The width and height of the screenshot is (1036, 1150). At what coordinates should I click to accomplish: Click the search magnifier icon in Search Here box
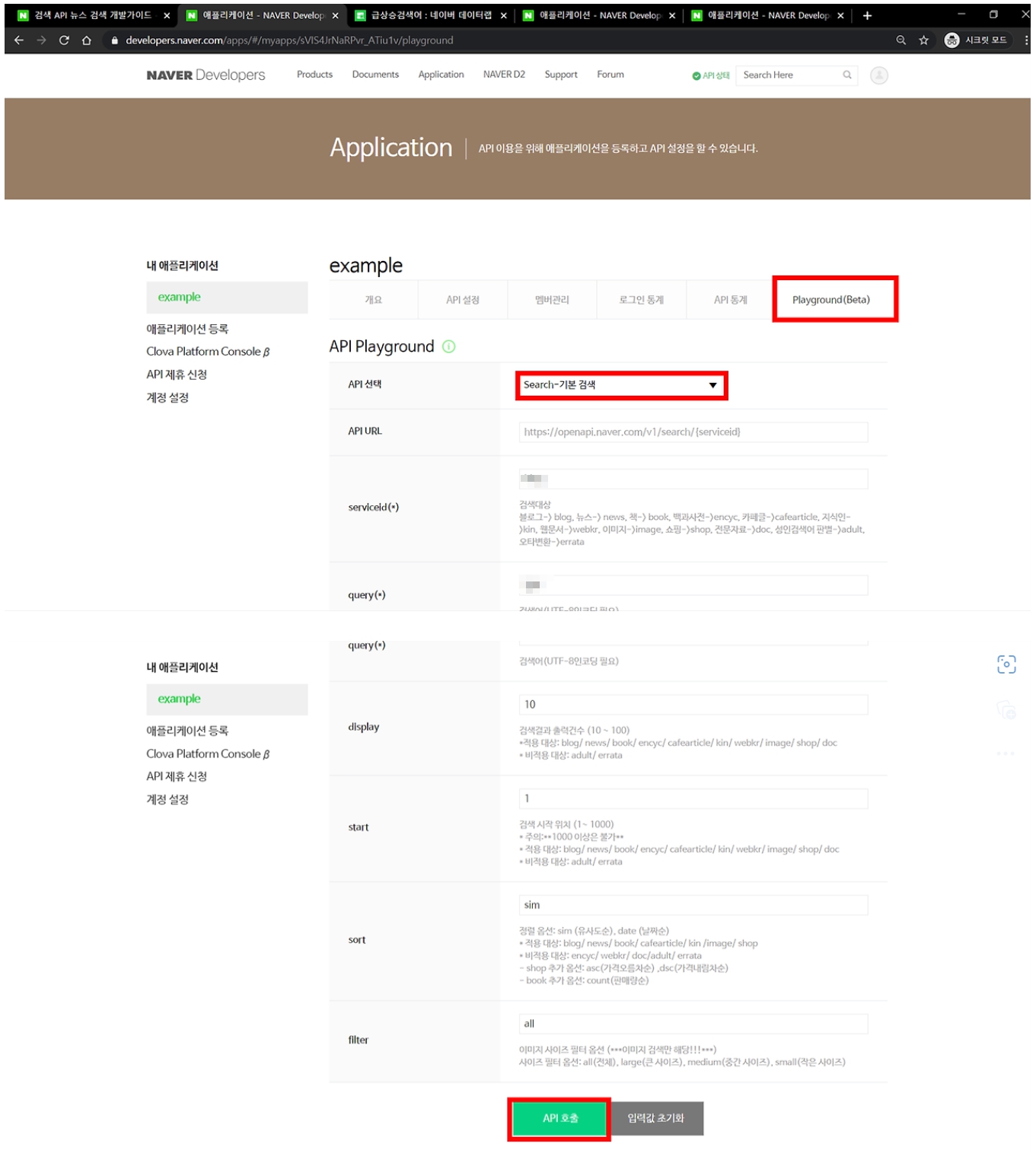point(847,75)
